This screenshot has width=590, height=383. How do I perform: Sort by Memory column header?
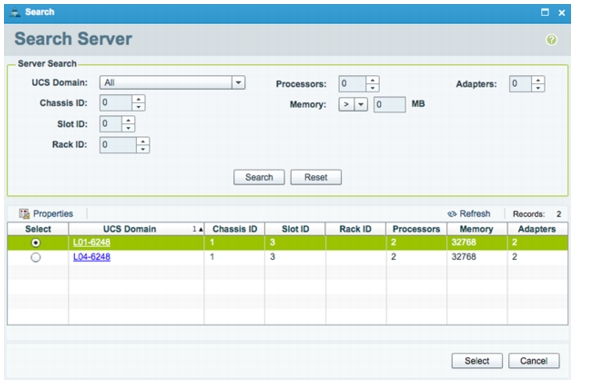click(x=477, y=229)
